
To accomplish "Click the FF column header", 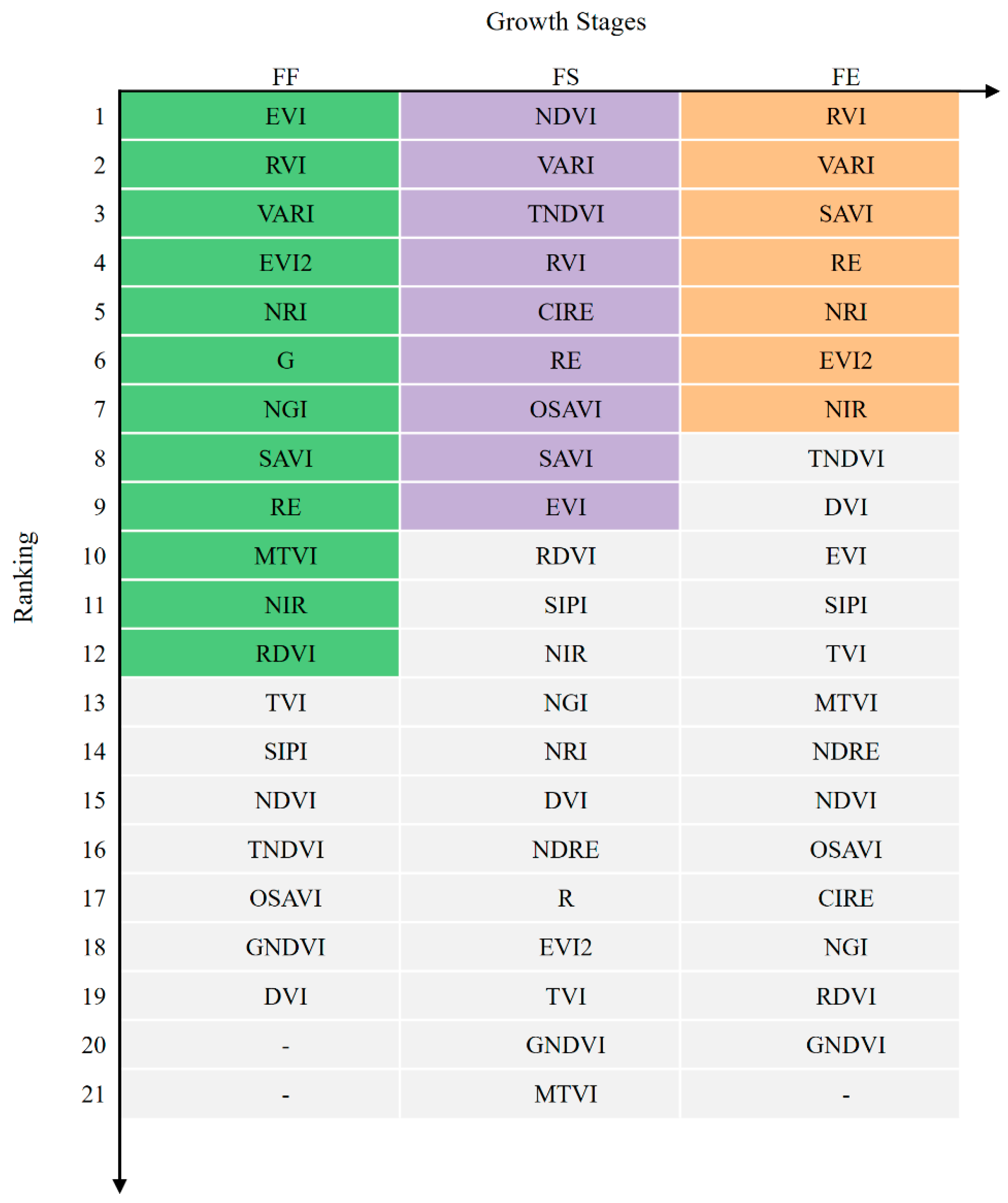I will pyautogui.click(x=285, y=77).
